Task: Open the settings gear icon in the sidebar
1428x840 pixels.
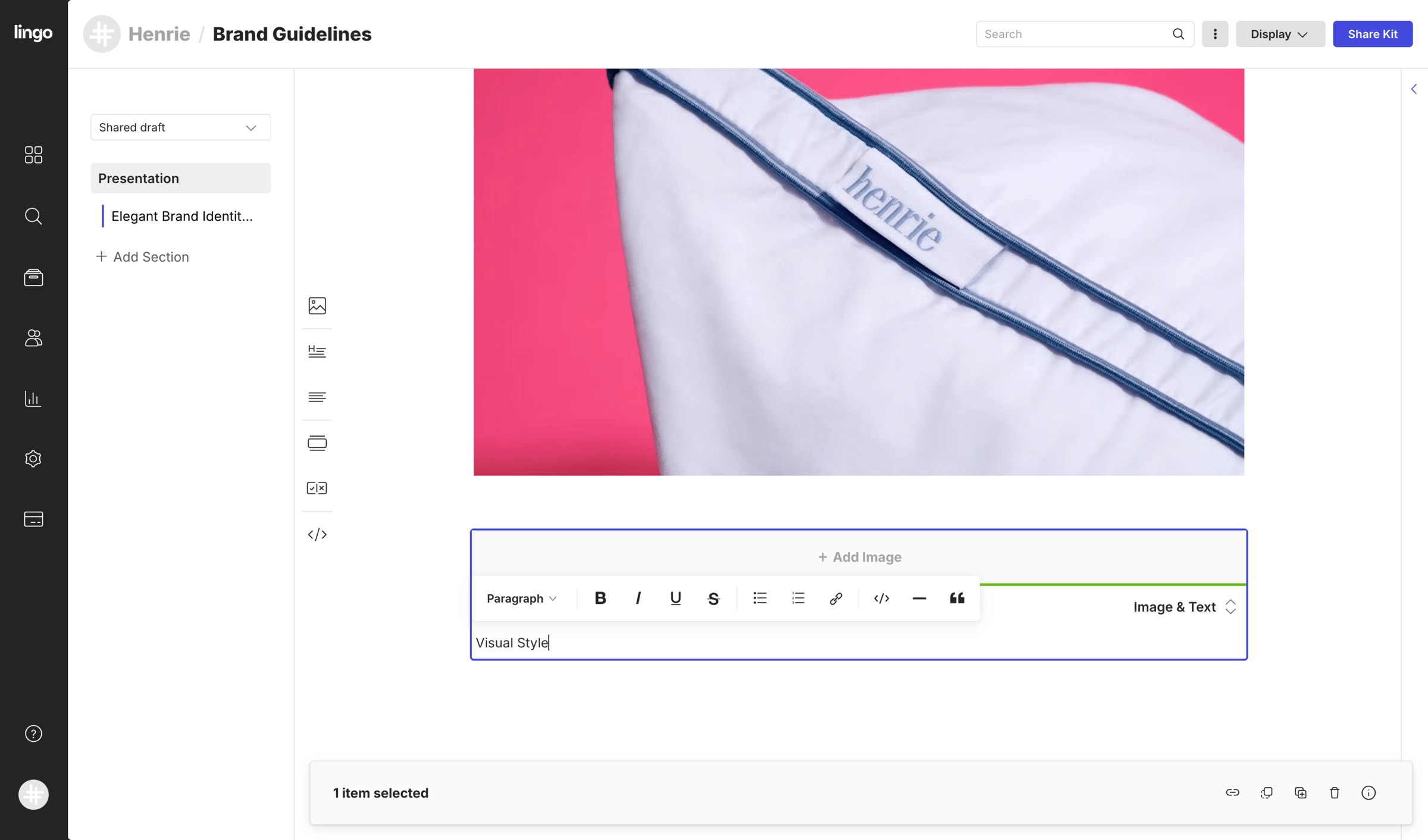Action: [x=33, y=459]
